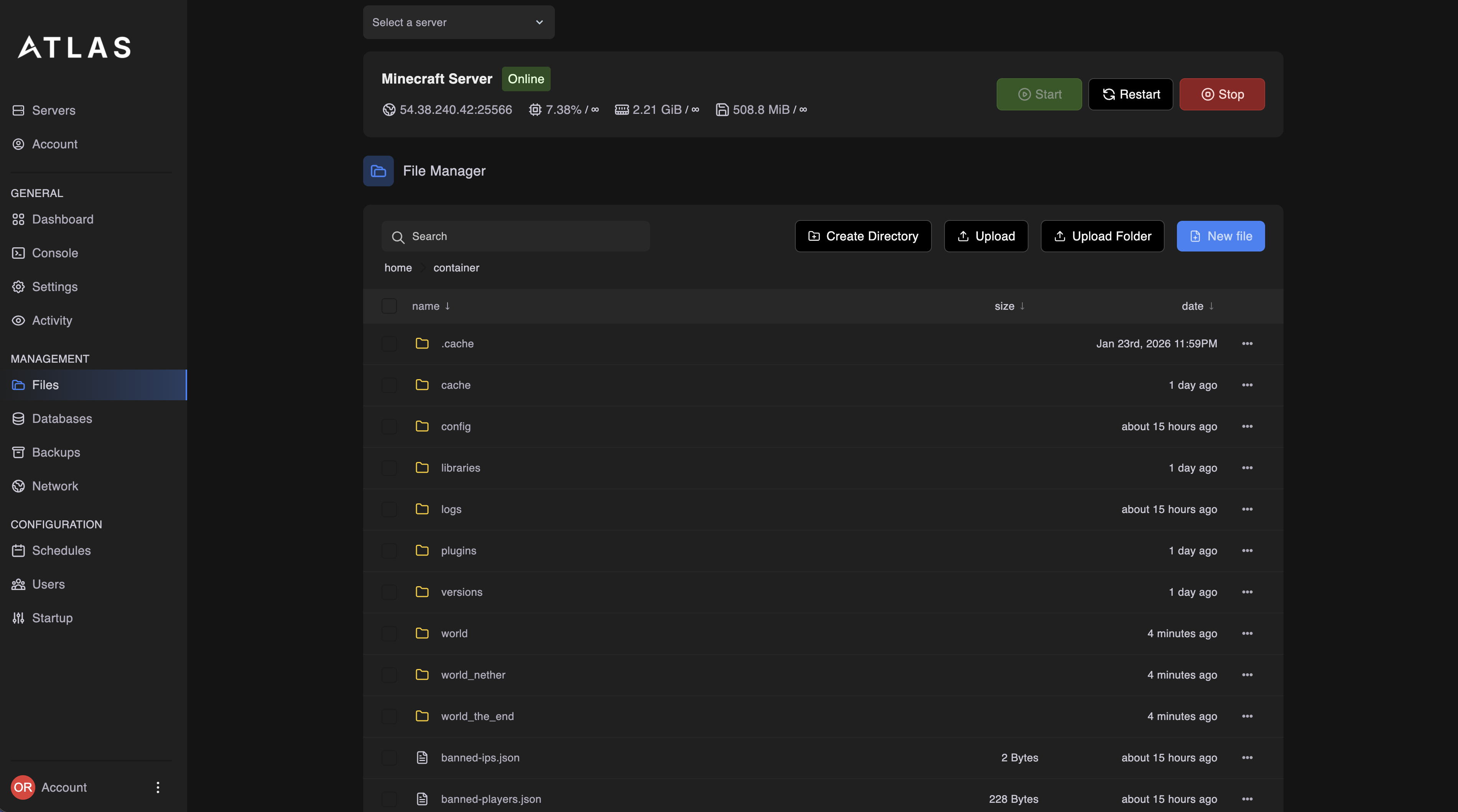The width and height of the screenshot is (1458, 812).
Task: Open three-dot menu for plugins folder
Action: pos(1247,551)
